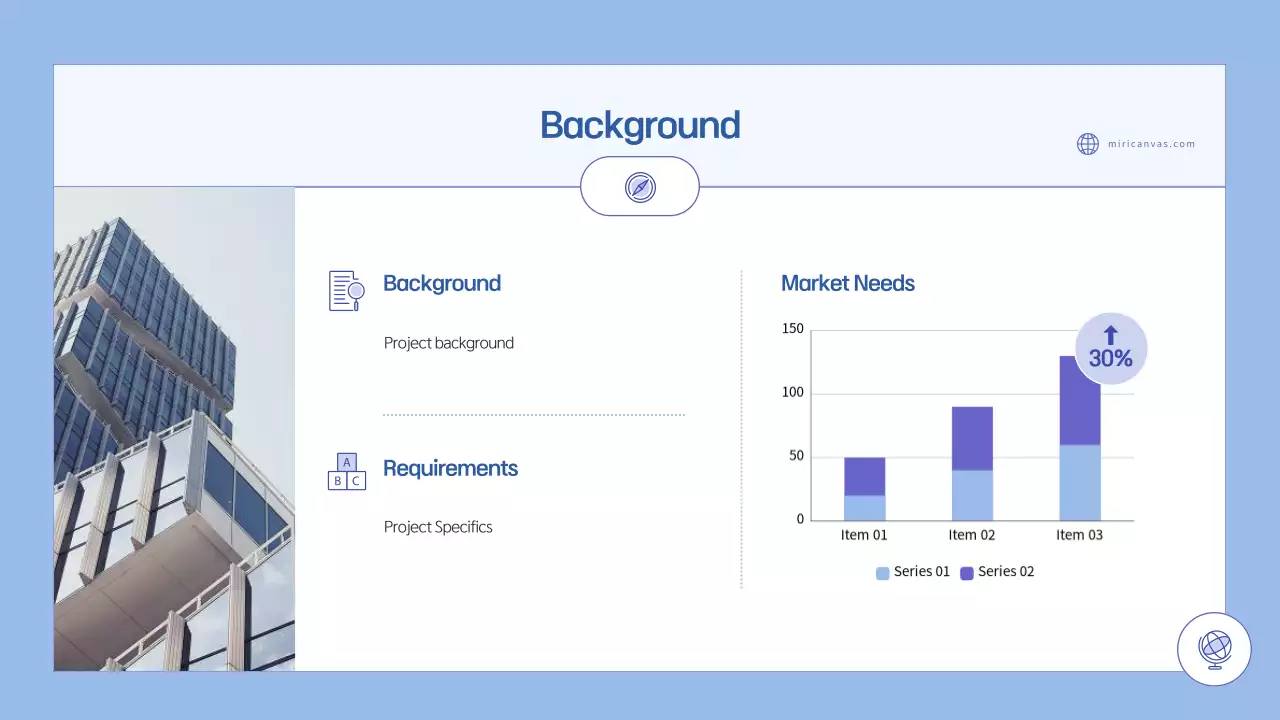Click the 30% circular badge
Screen dimensions: 1280x720
pyautogui.click(x=1110, y=348)
